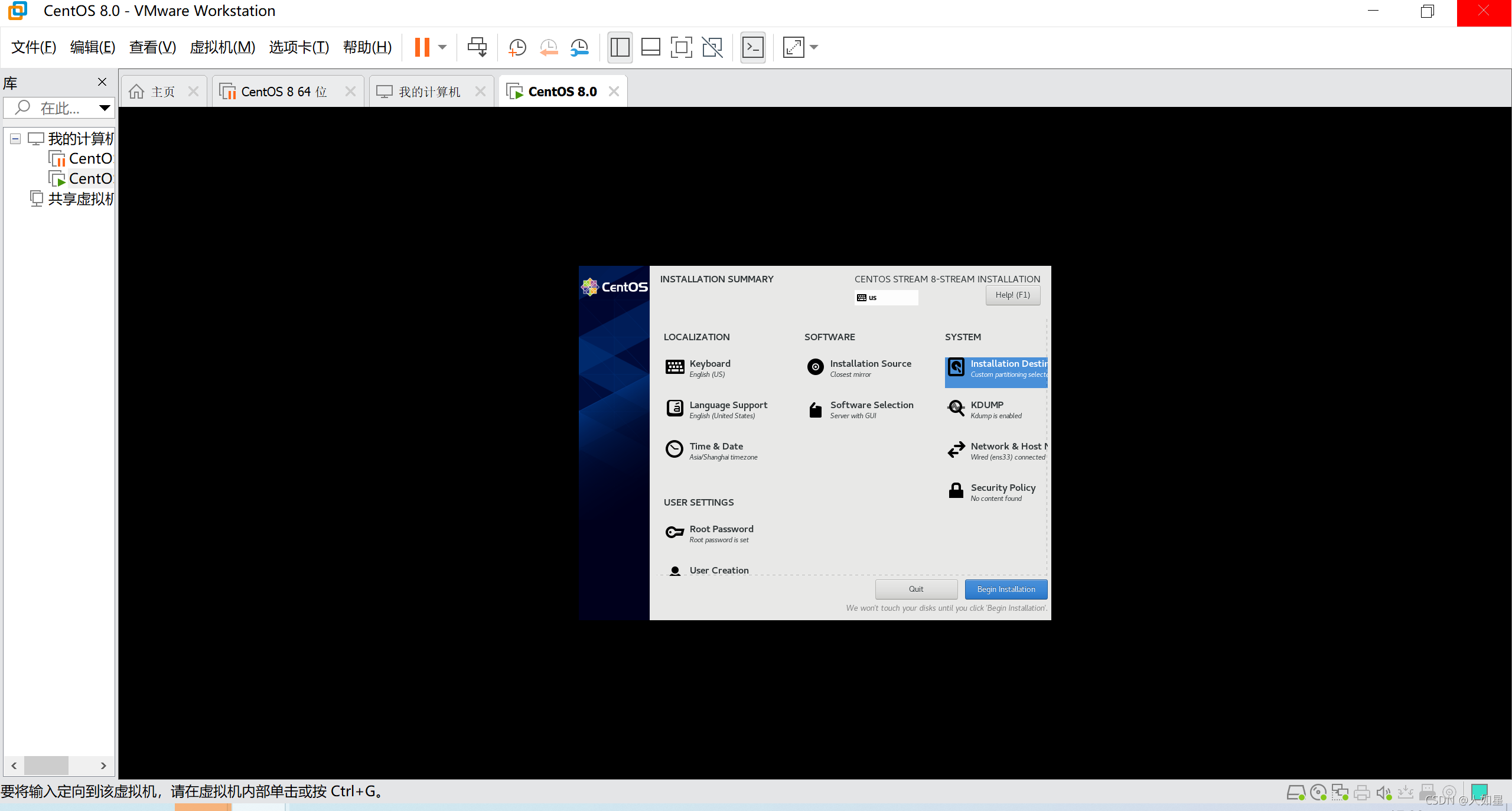The image size is (1512, 811).
Task: Click the send Ctrl+Alt+Del toolbar icon
Action: click(x=477, y=47)
